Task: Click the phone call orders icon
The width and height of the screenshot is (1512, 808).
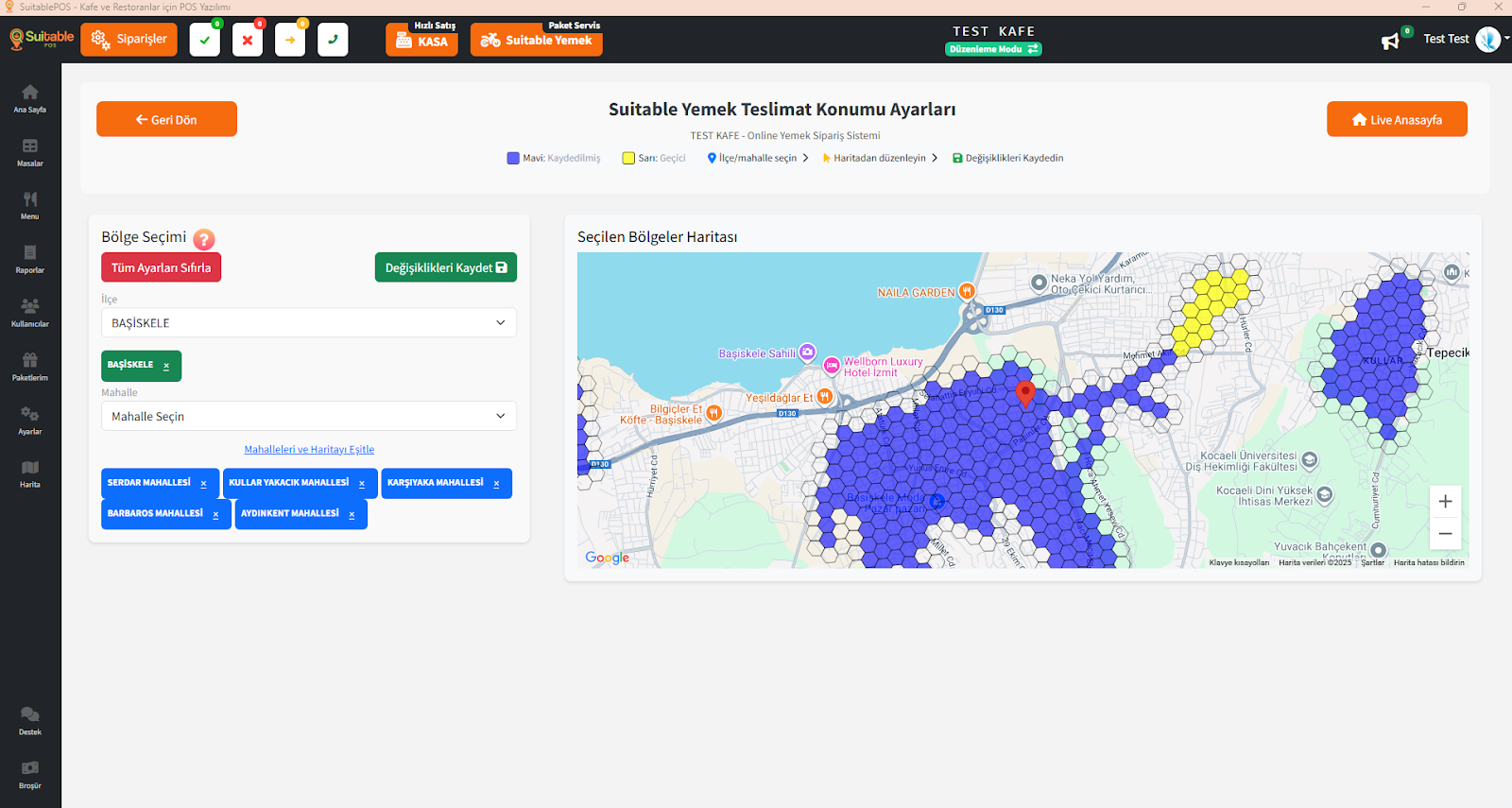Action: click(x=333, y=40)
